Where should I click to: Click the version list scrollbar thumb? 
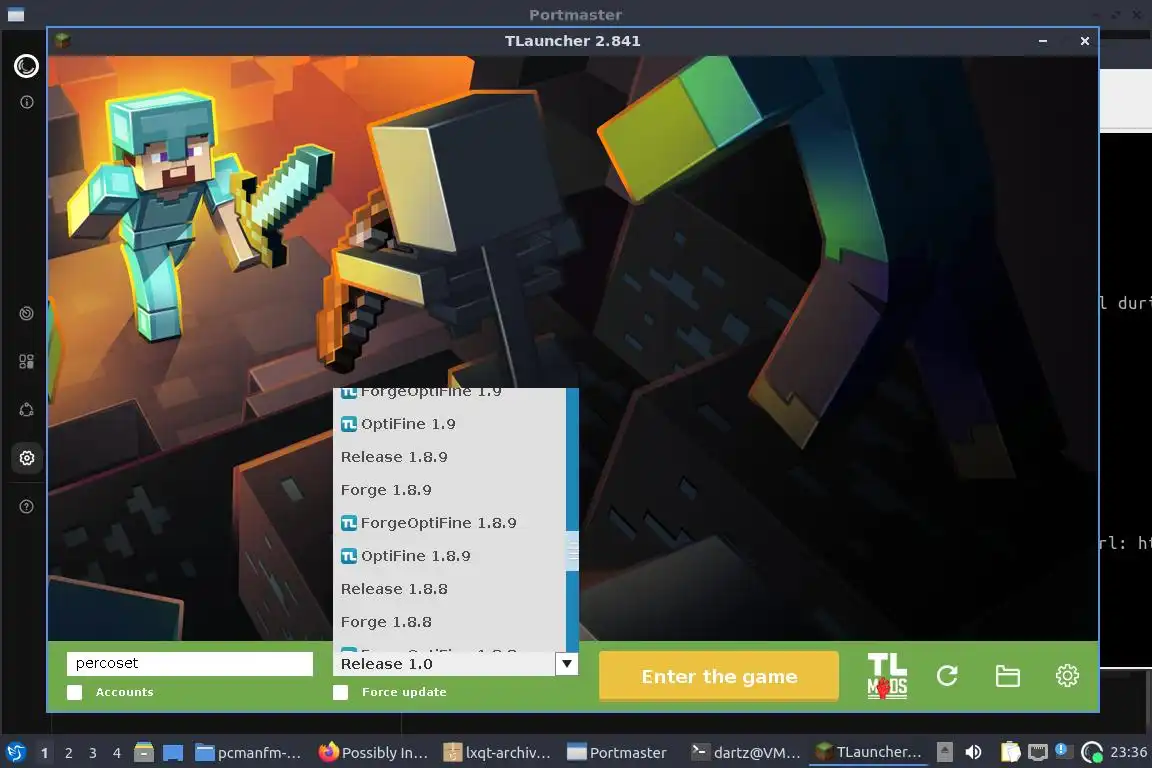572,551
